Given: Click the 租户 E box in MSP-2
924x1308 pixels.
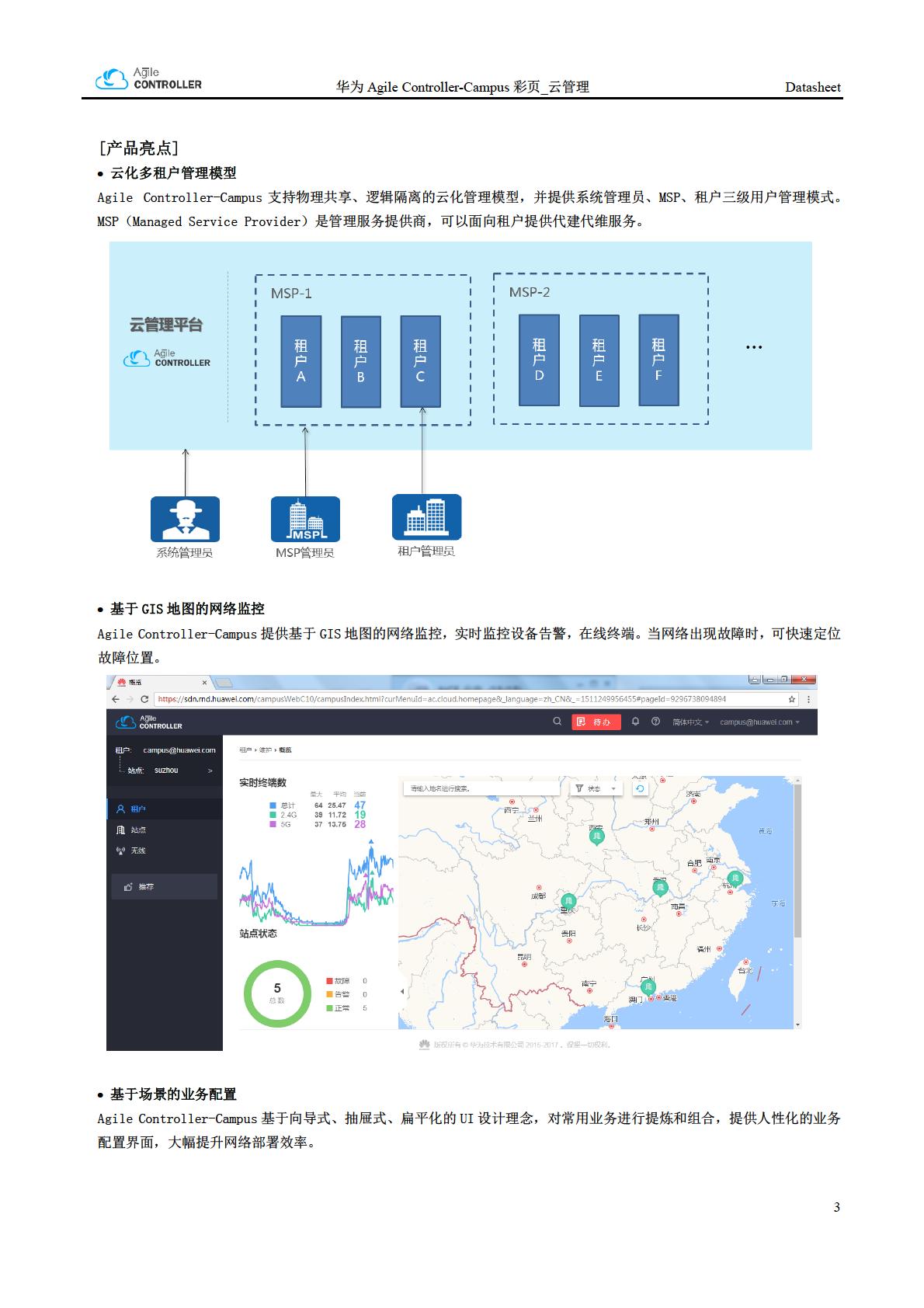Looking at the screenshot, I should (x=599, y=360).
